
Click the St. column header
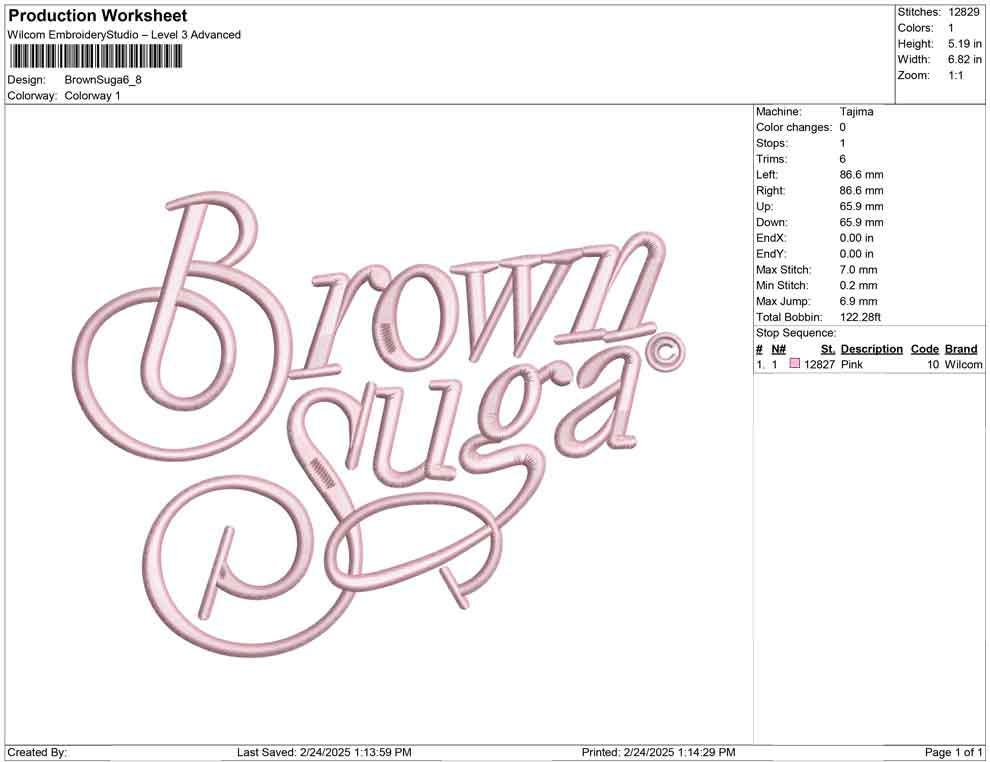(826, 348)
